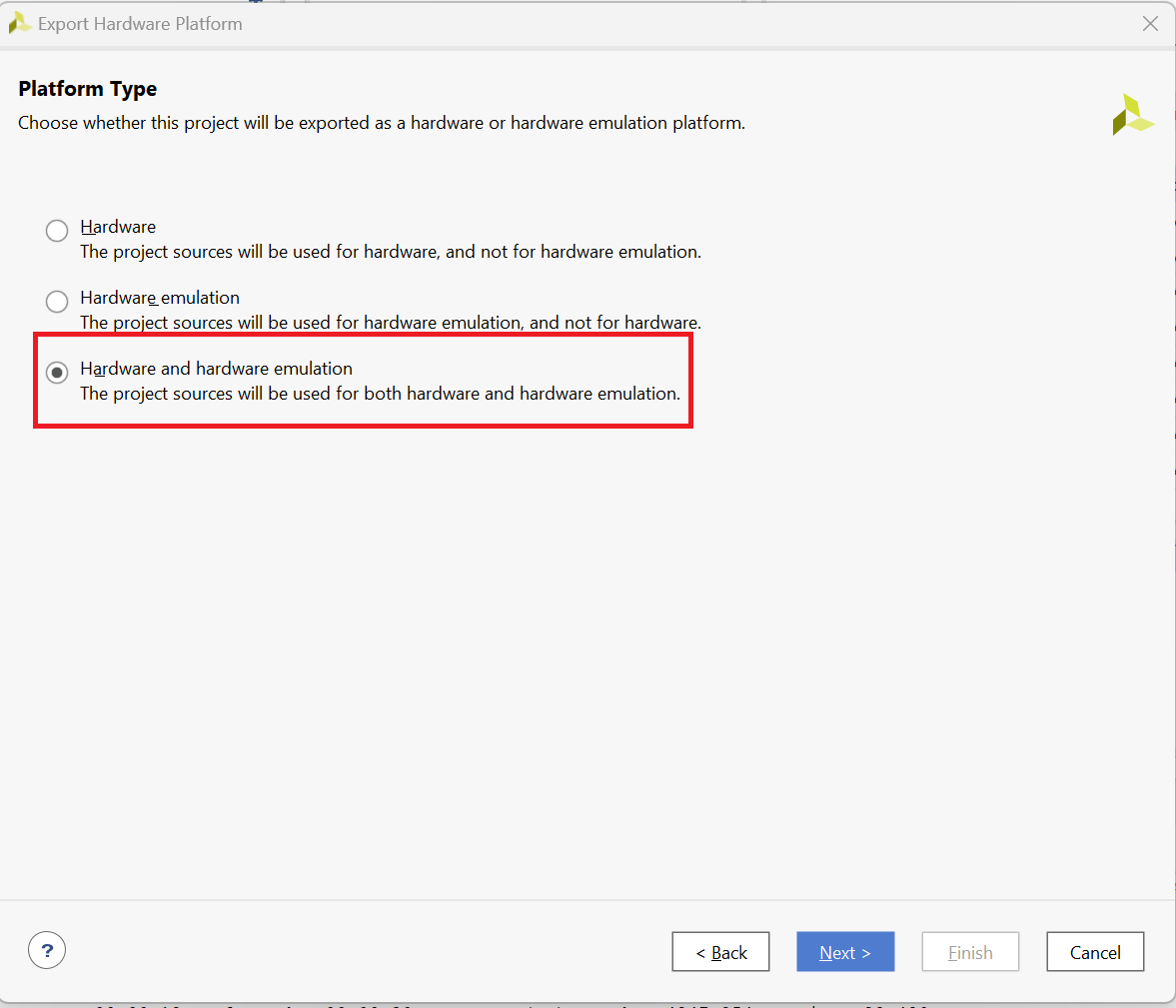1176x1008 pixels.
Task: Click the Vivado logo in the title bar
Action: tap(19, 23)
